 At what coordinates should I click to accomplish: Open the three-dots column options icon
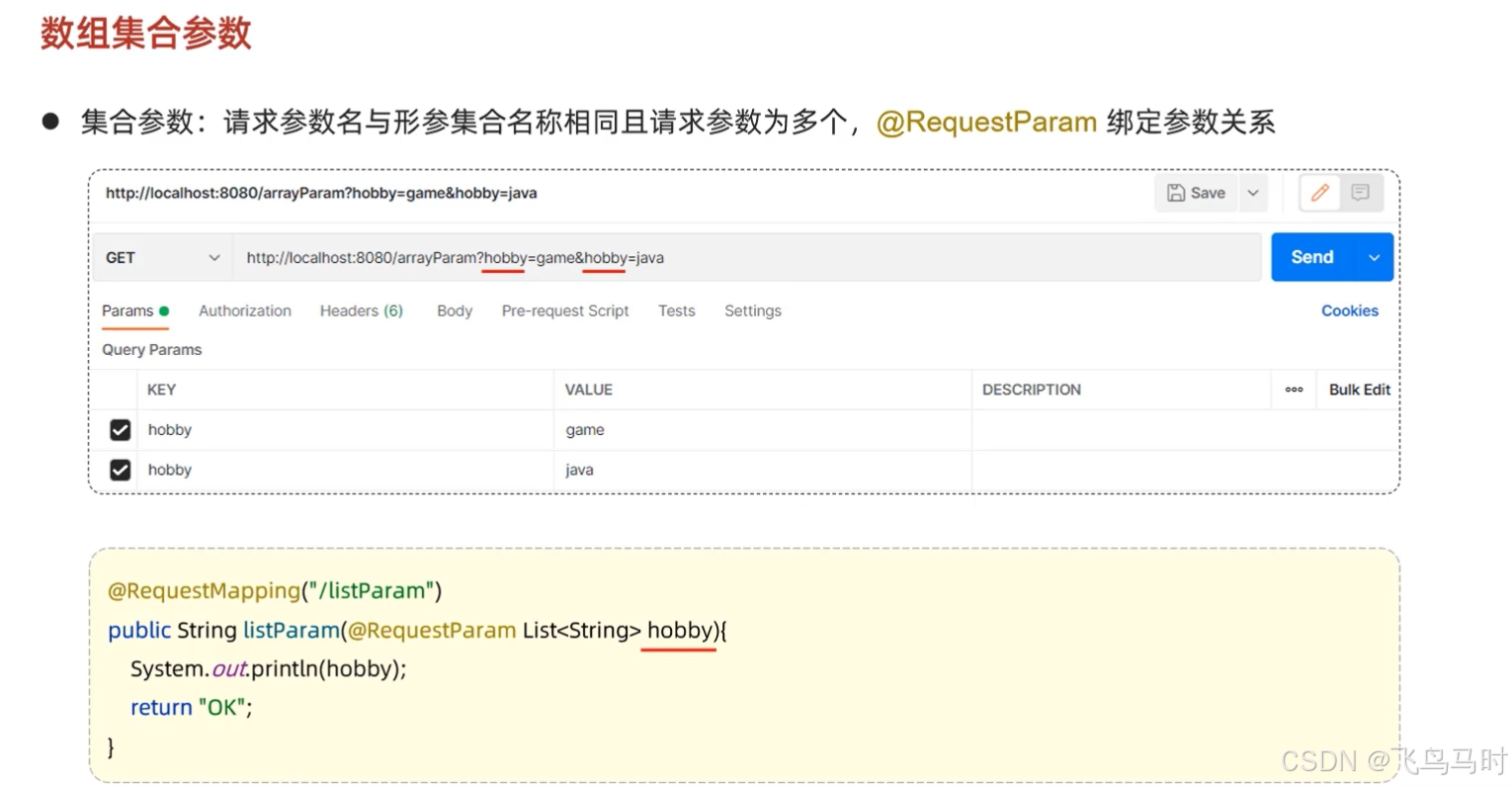tap(1294, 390)
